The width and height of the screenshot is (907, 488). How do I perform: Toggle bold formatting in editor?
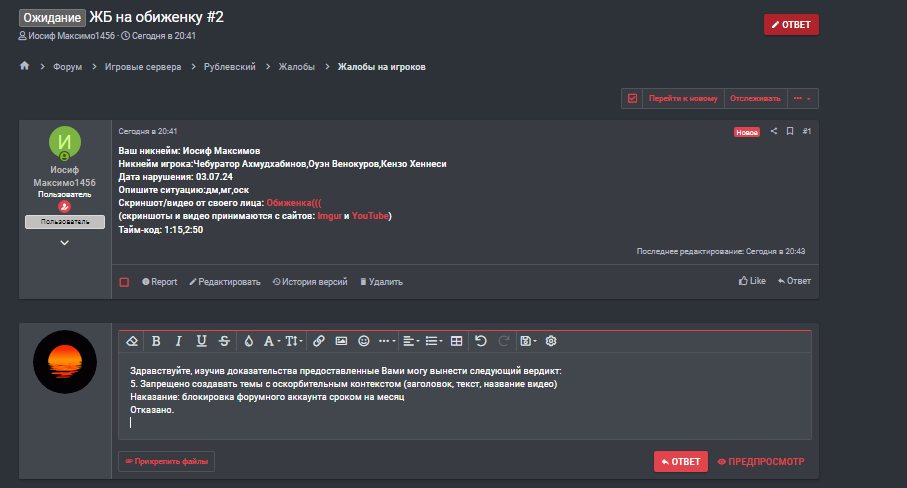[x=156, y=341]
